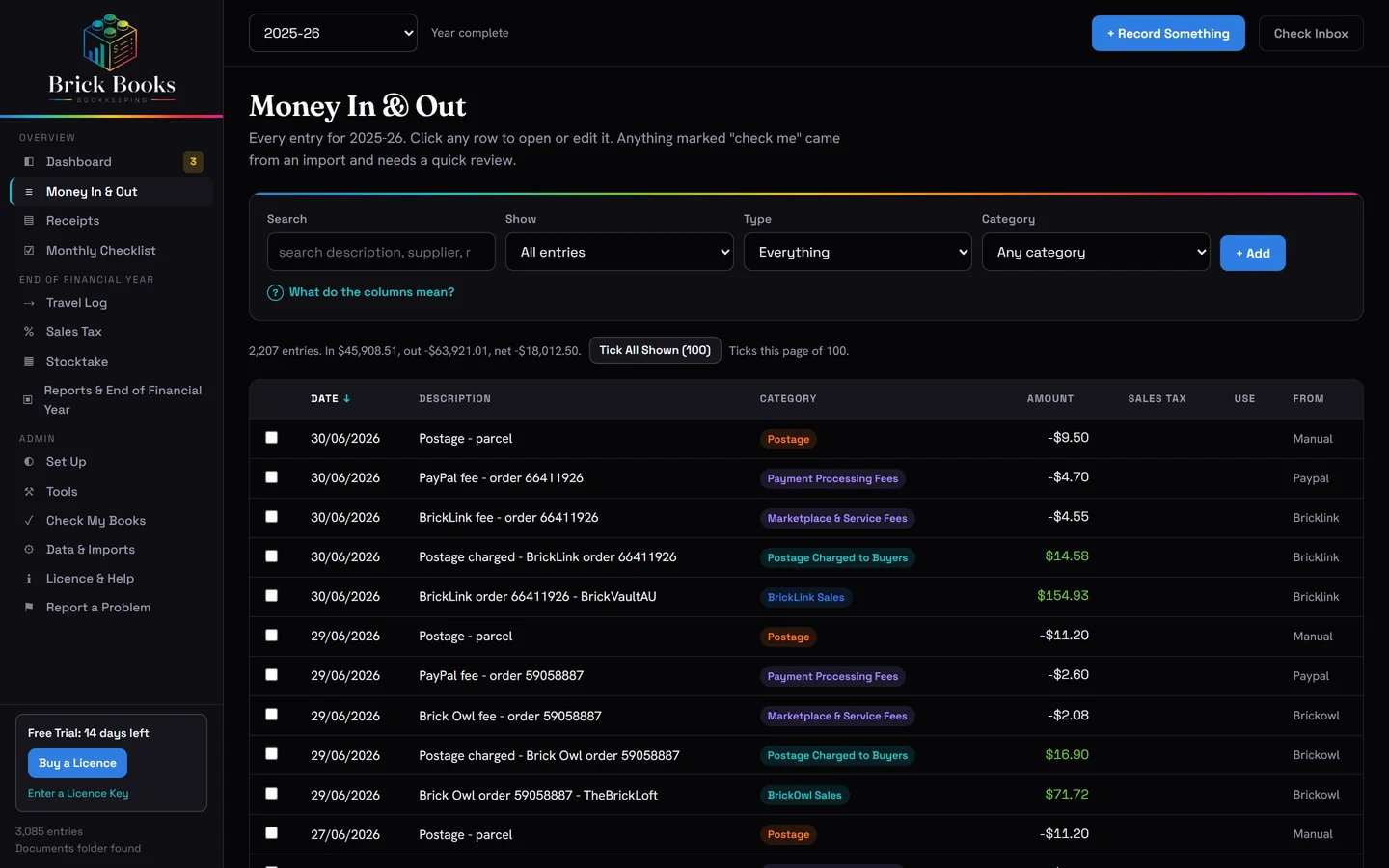Click the Monthly Checklist icon

click(29, 251)
